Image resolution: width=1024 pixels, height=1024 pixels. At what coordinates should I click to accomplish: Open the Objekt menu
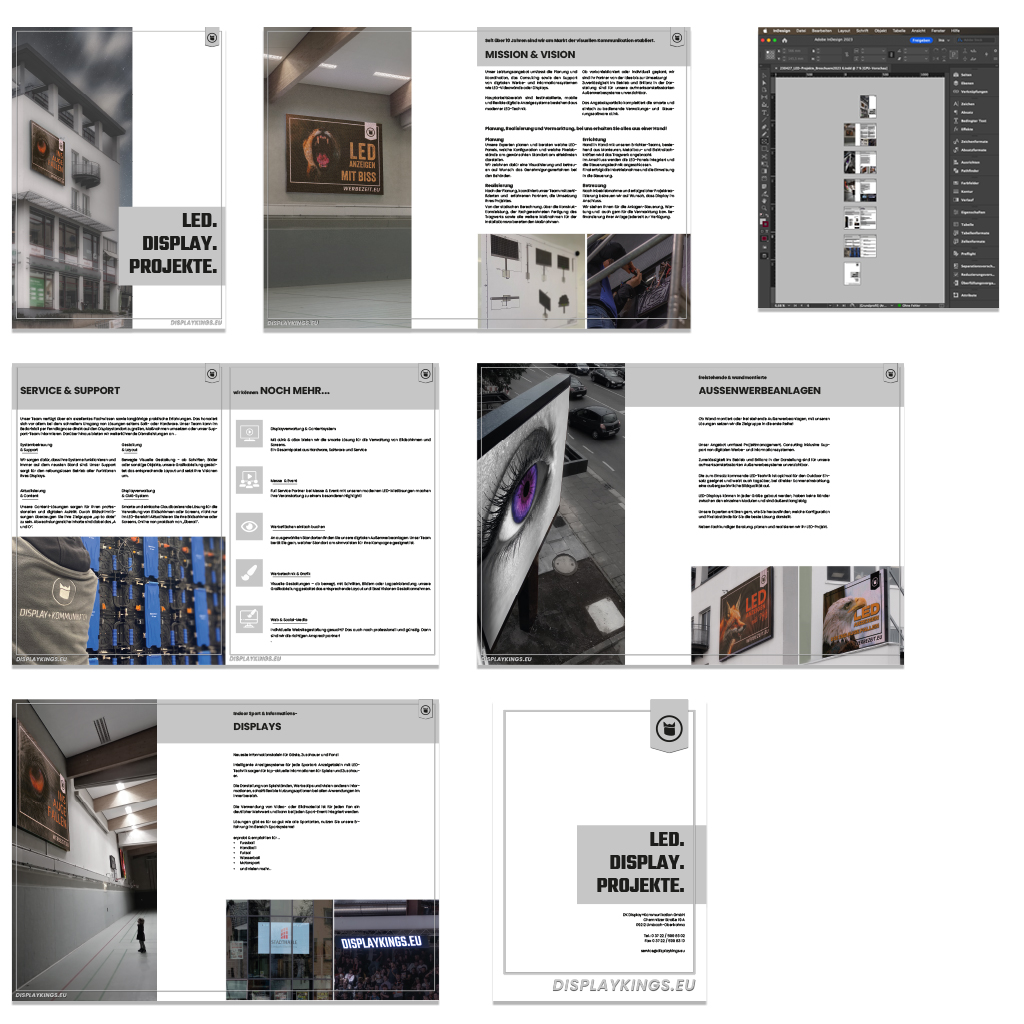point(880,31)
